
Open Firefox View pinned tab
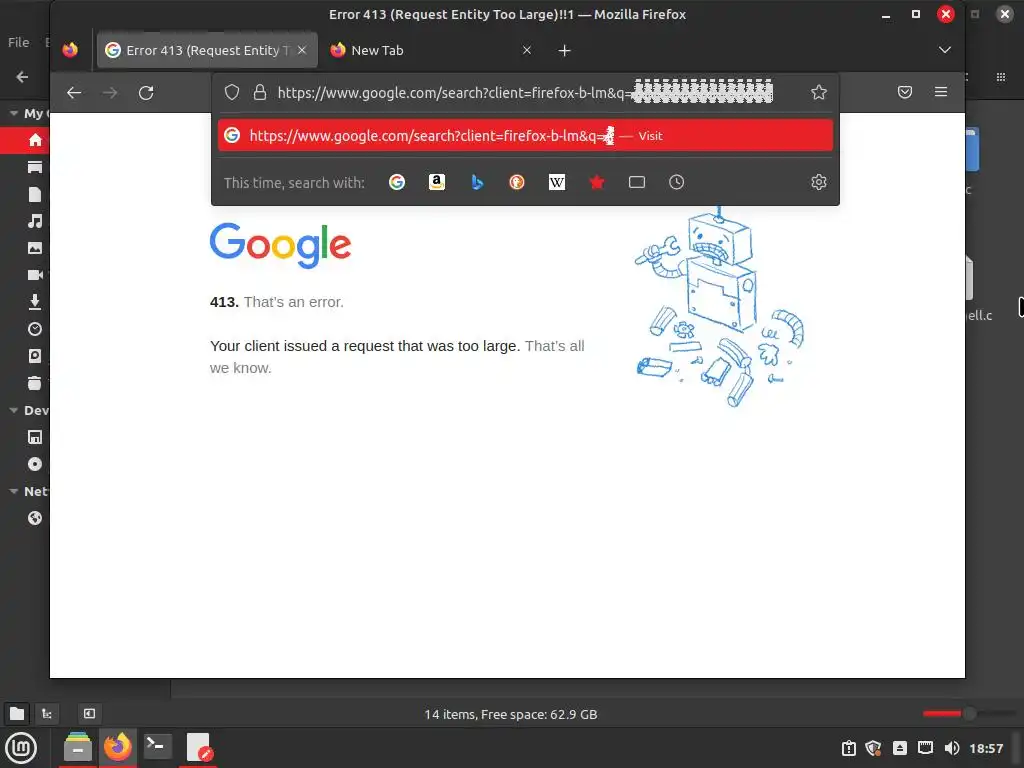point(70,50)
